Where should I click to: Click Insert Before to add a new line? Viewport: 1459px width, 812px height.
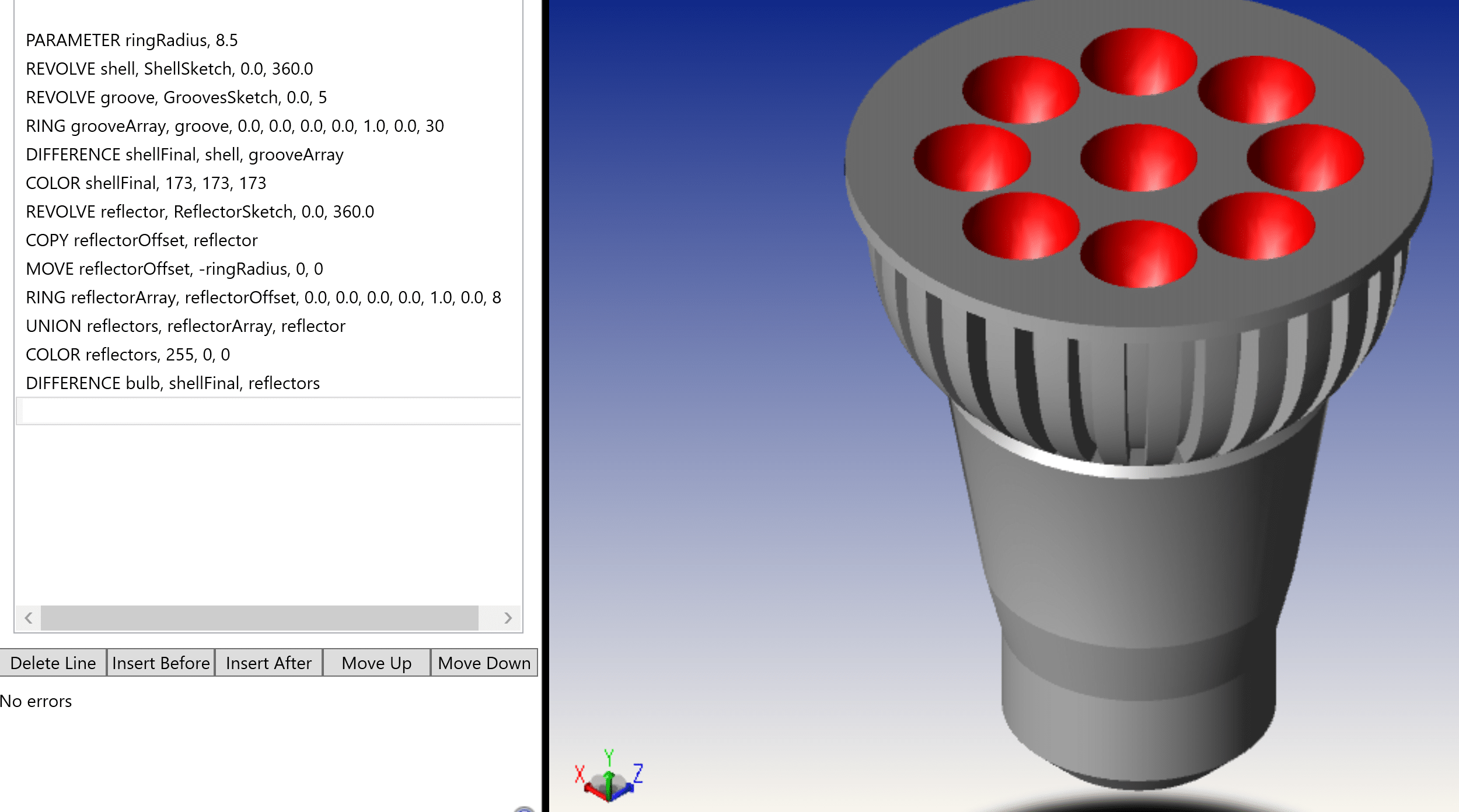point(161,663)
